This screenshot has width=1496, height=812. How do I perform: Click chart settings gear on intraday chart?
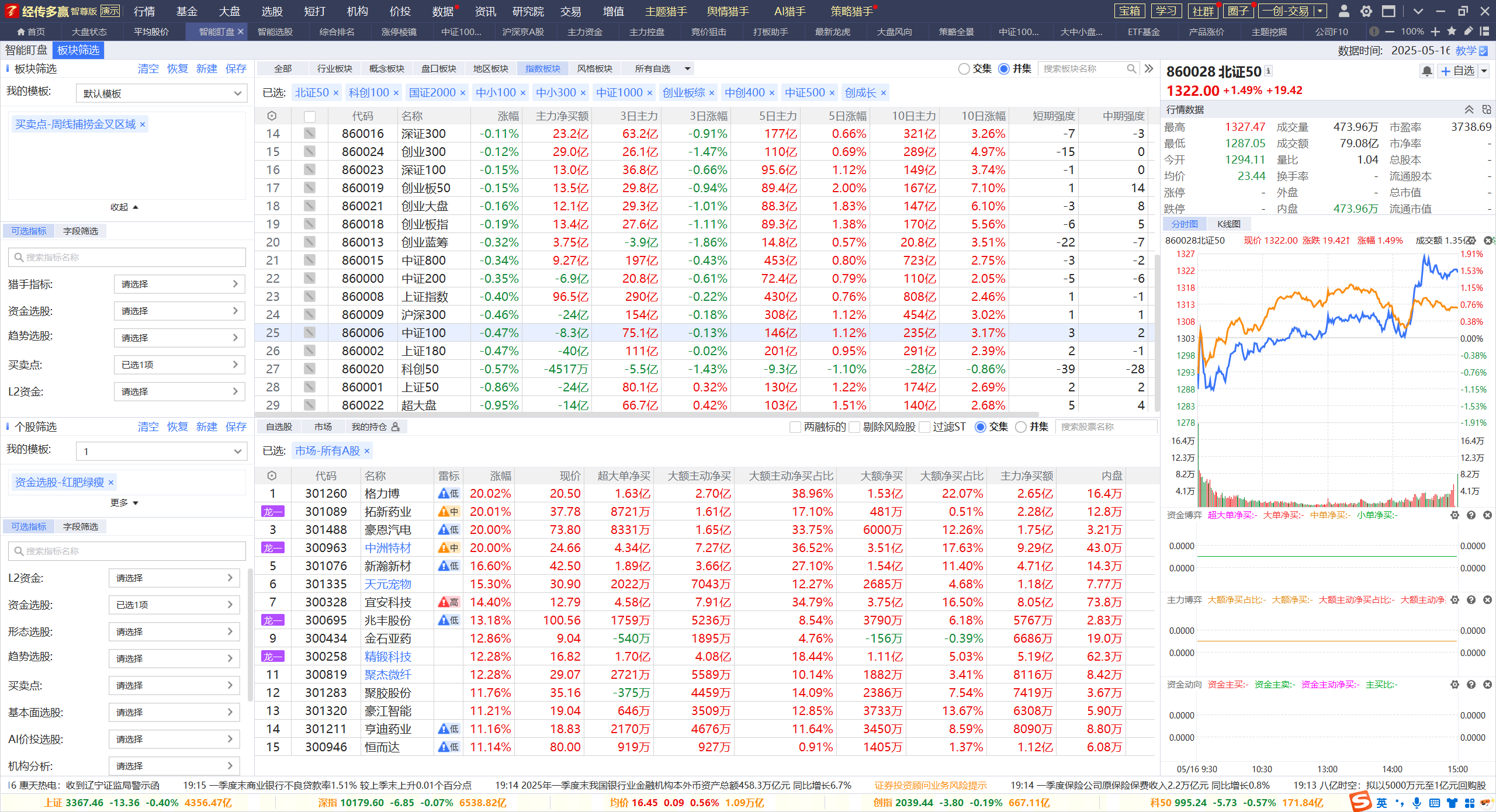click(1472, 241)
